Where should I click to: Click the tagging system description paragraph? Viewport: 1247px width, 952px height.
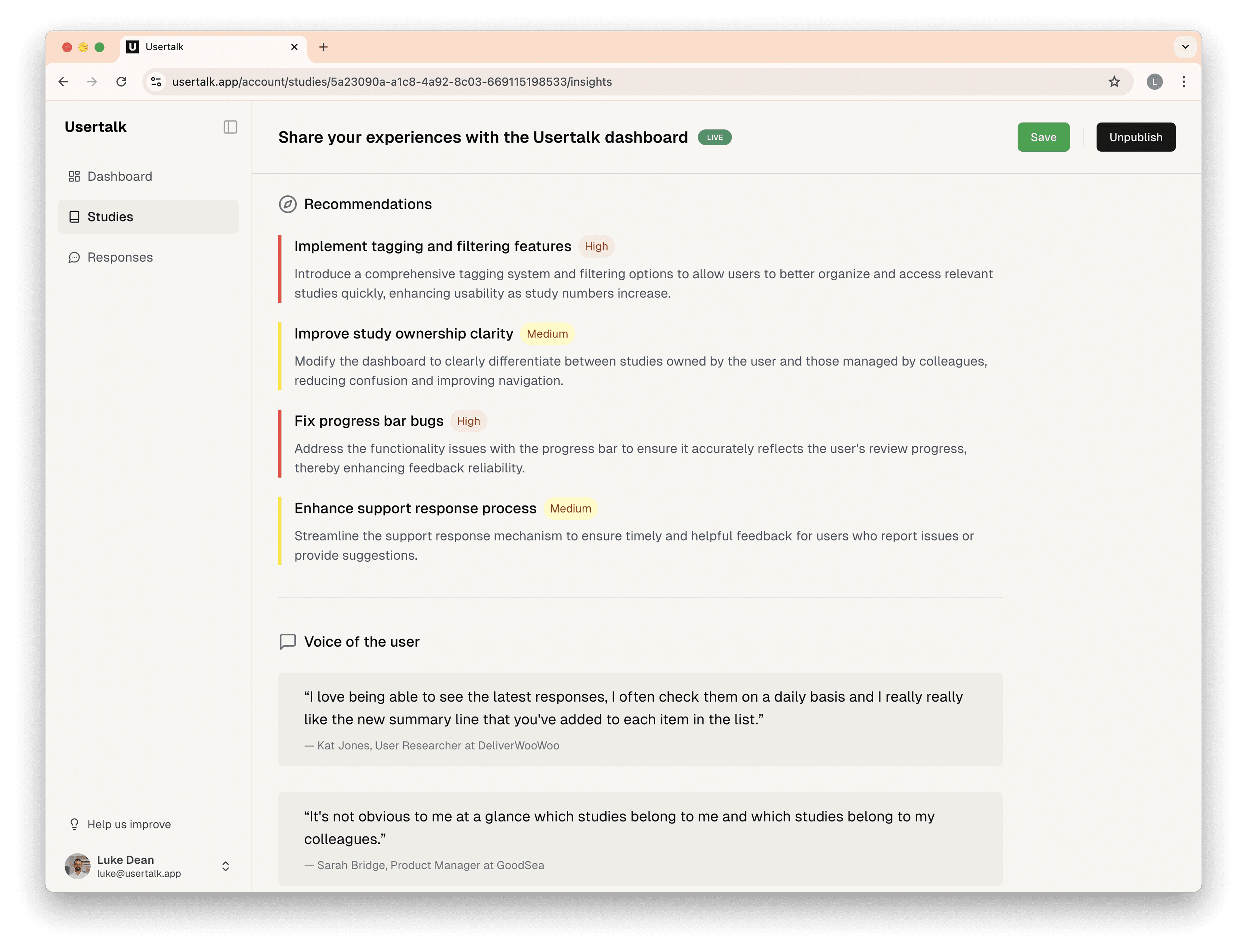pos(644,283)
